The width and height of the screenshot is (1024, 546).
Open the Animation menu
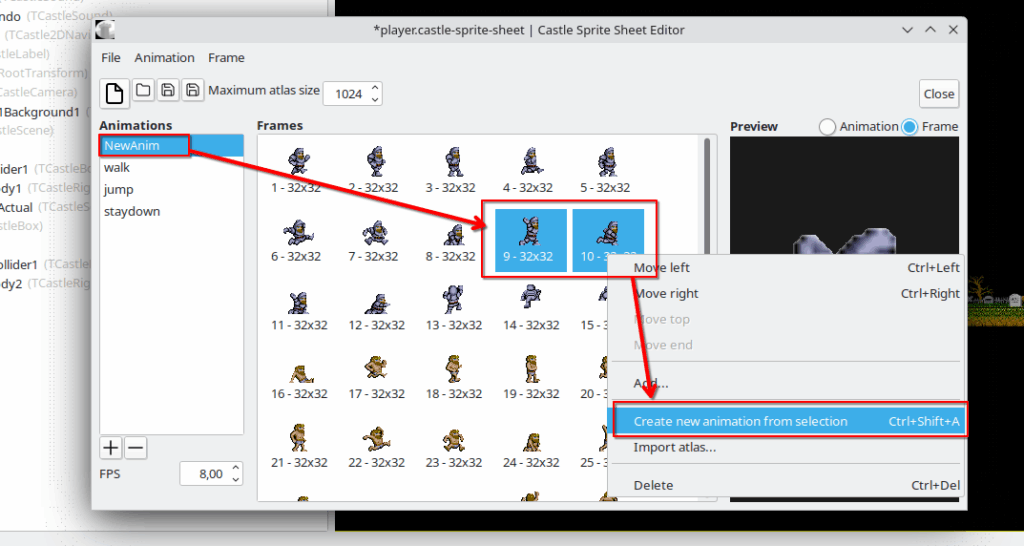[164, 58]
